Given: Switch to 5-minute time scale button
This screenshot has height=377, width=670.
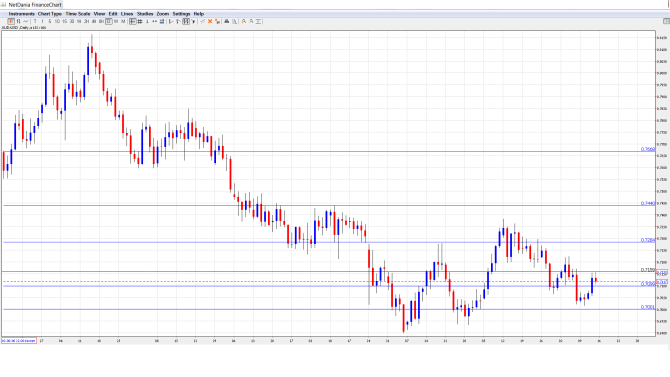Looking at the screenshot, I should (x=50, y=21).
